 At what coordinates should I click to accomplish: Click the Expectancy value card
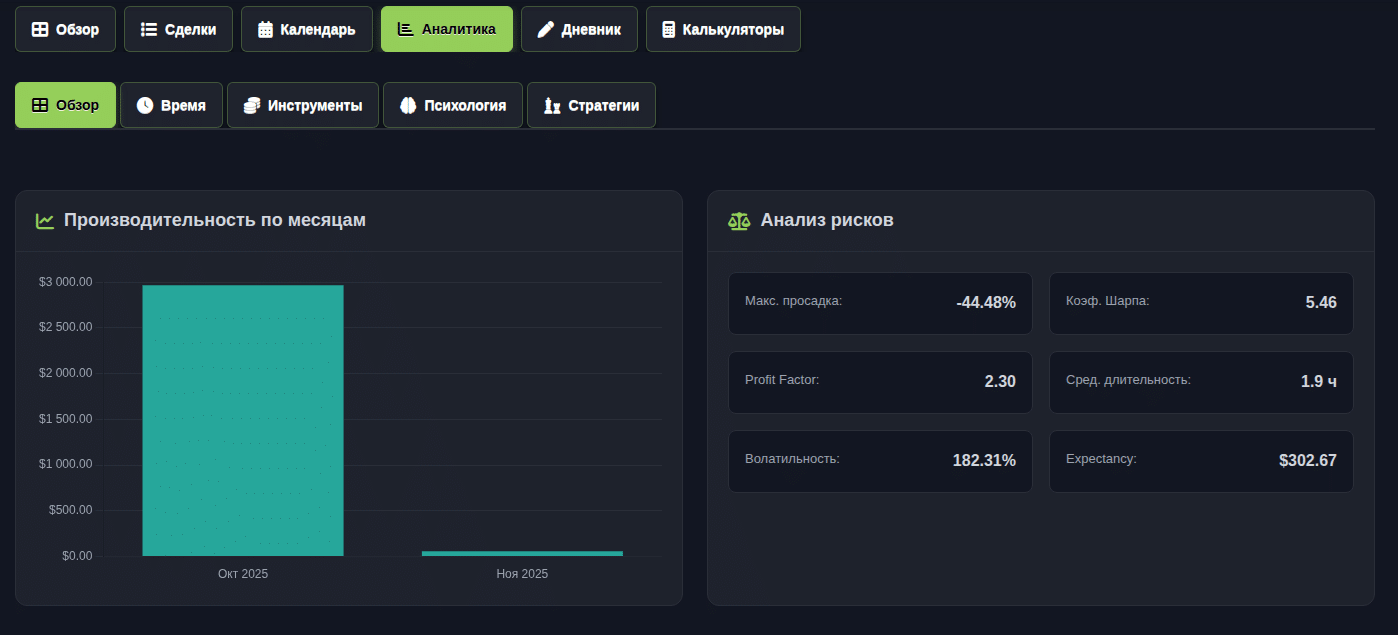pyautogui.click(x=1200, y=461)
